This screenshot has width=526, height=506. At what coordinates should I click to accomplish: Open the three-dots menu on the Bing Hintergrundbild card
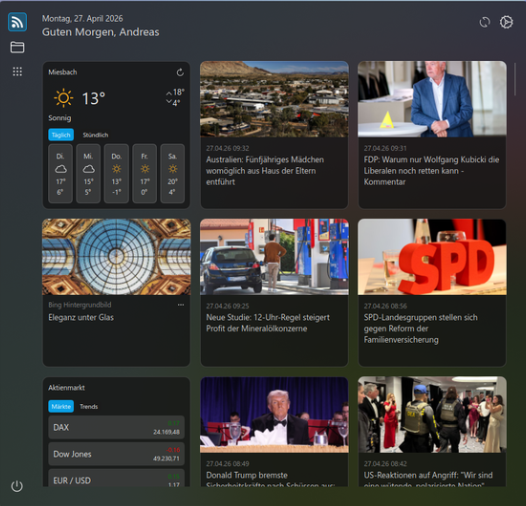click(x=181, y=305)
